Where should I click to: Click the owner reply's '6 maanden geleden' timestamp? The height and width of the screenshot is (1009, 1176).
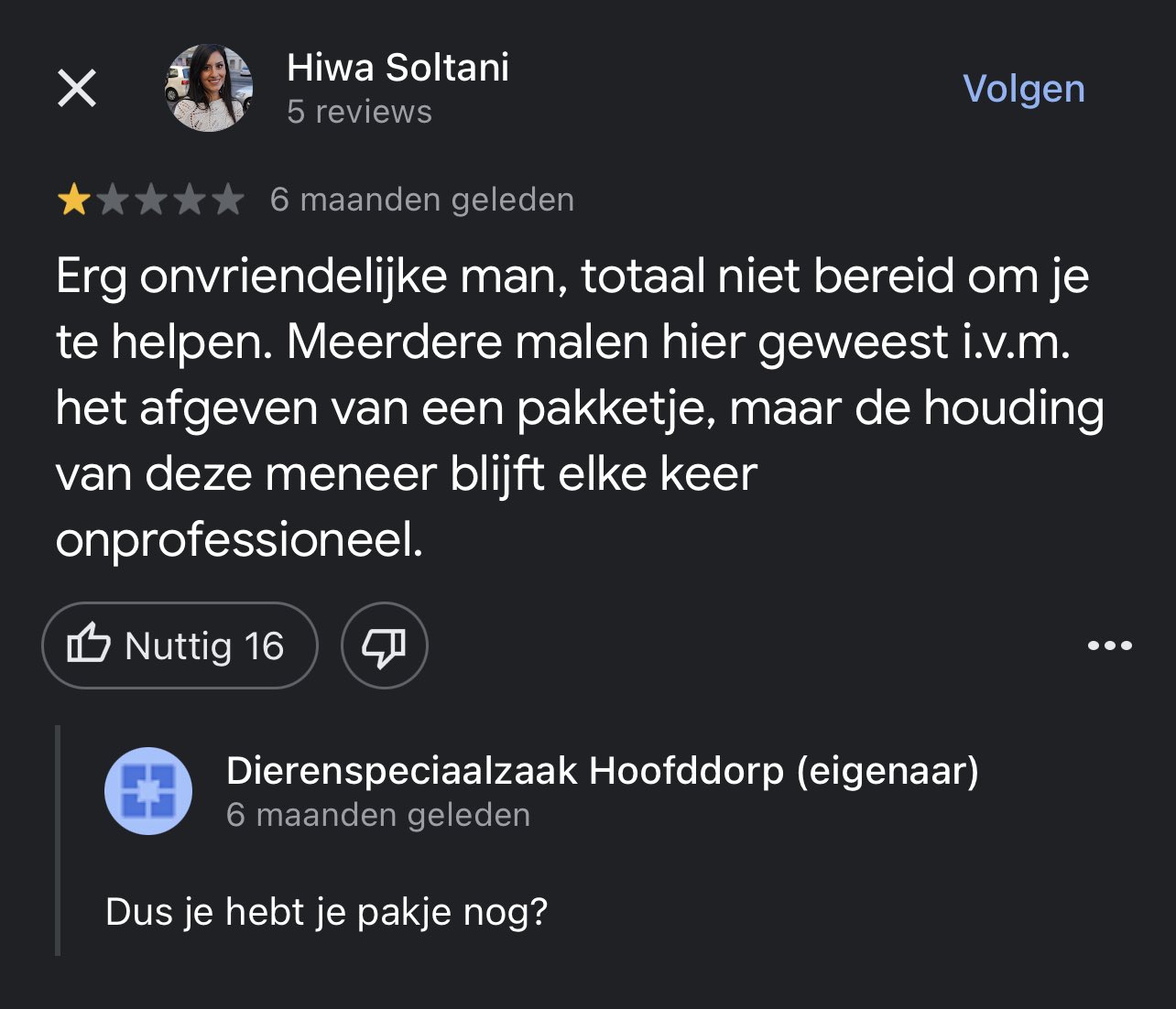tap(378, 815)
